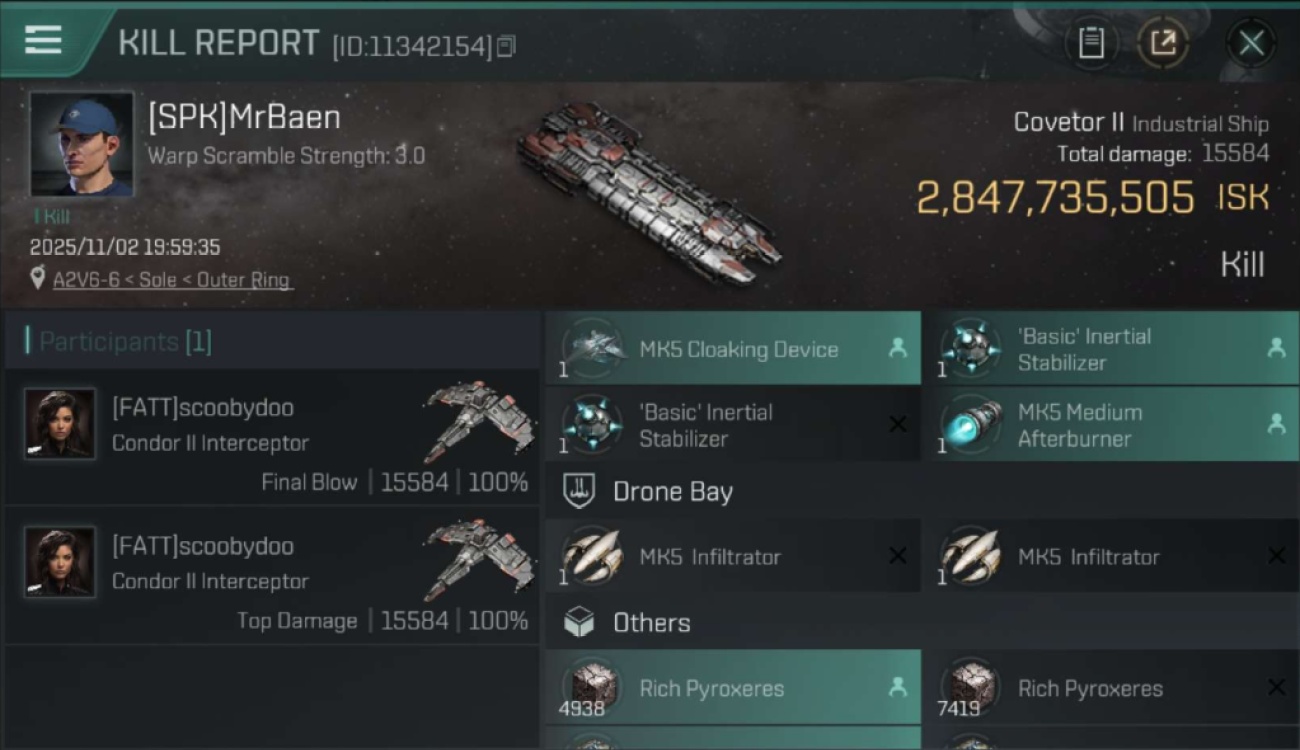Select the MK5 Cloaking Device item
Screen dimensions: 1300x750
738,349
